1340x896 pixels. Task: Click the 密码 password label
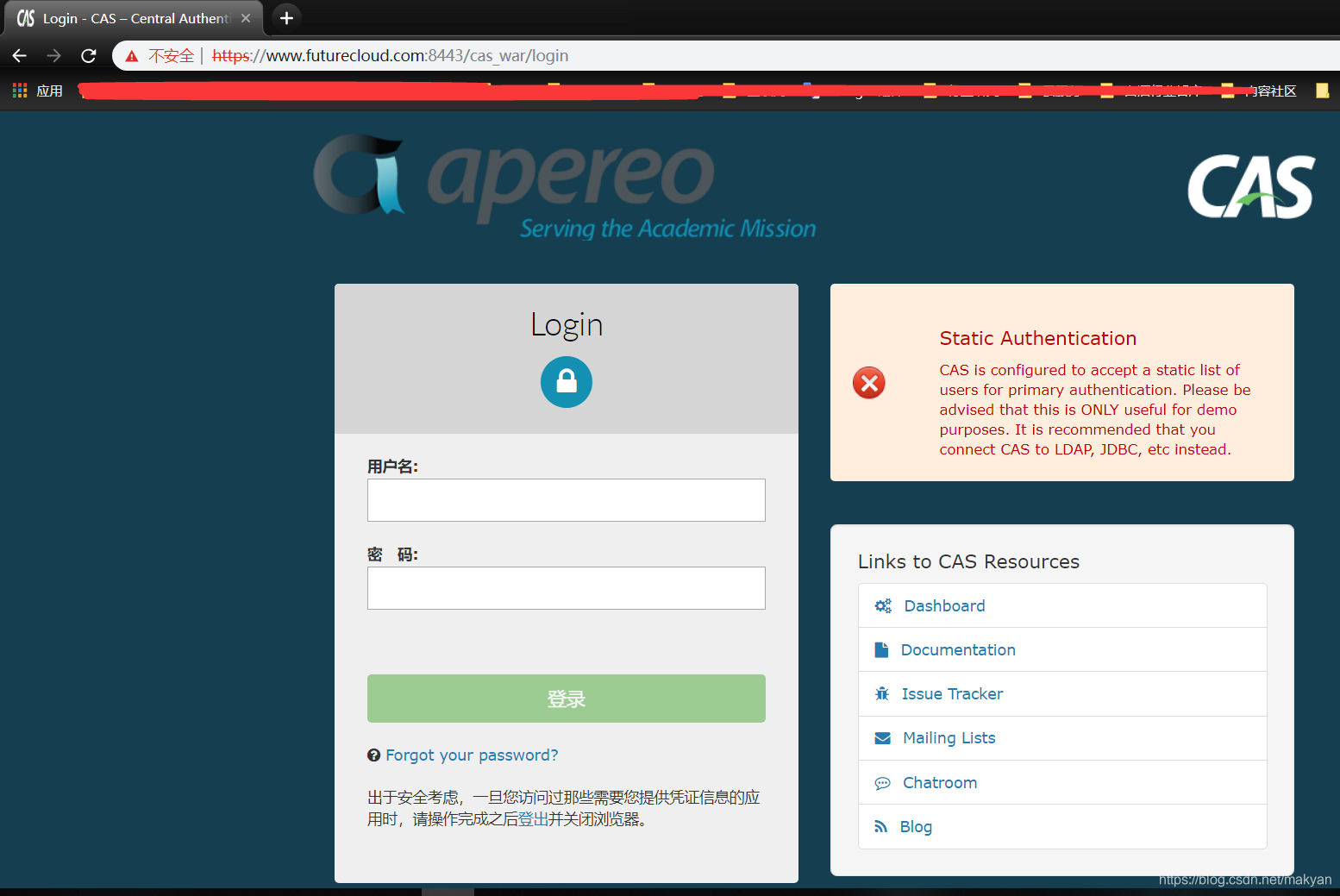pyautogui.click(x=392, y=555)
